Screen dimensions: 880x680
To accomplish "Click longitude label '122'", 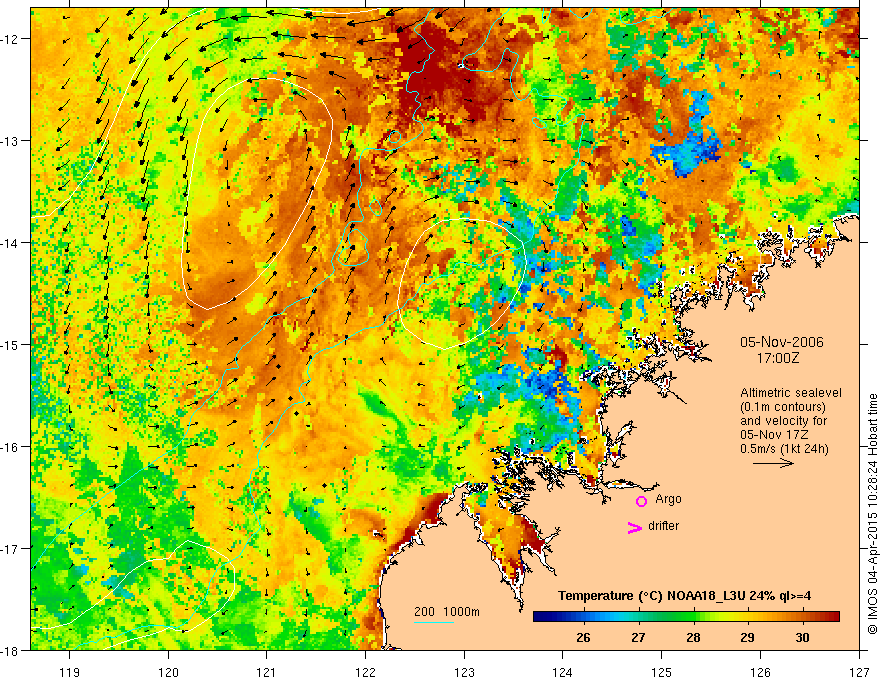I will (365, 672).
